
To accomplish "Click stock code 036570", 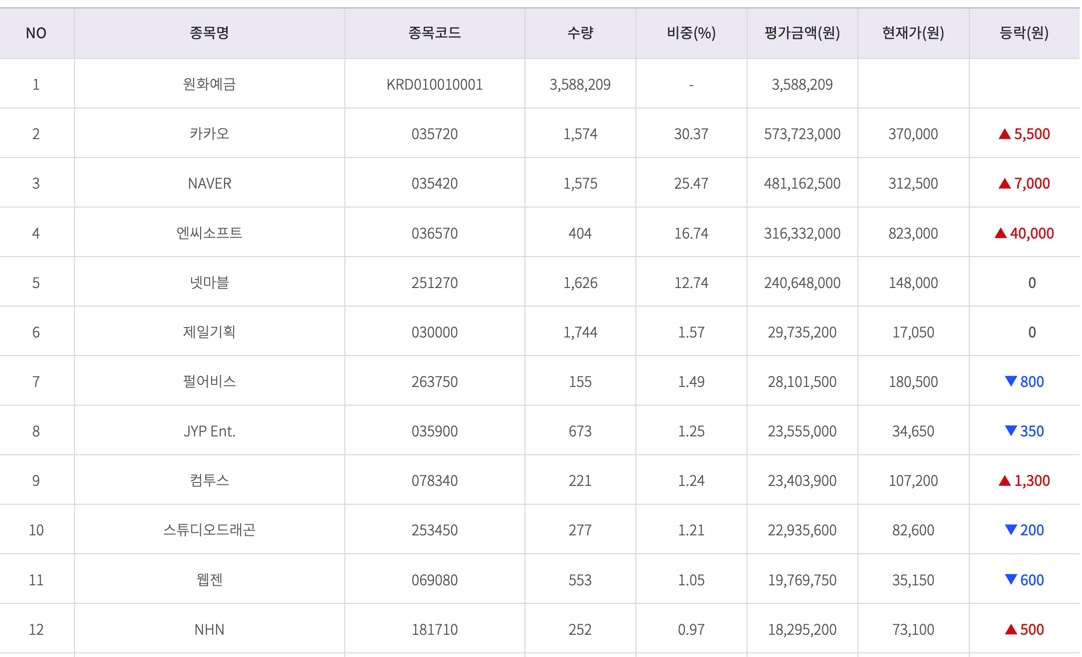I will coord(434,233).
